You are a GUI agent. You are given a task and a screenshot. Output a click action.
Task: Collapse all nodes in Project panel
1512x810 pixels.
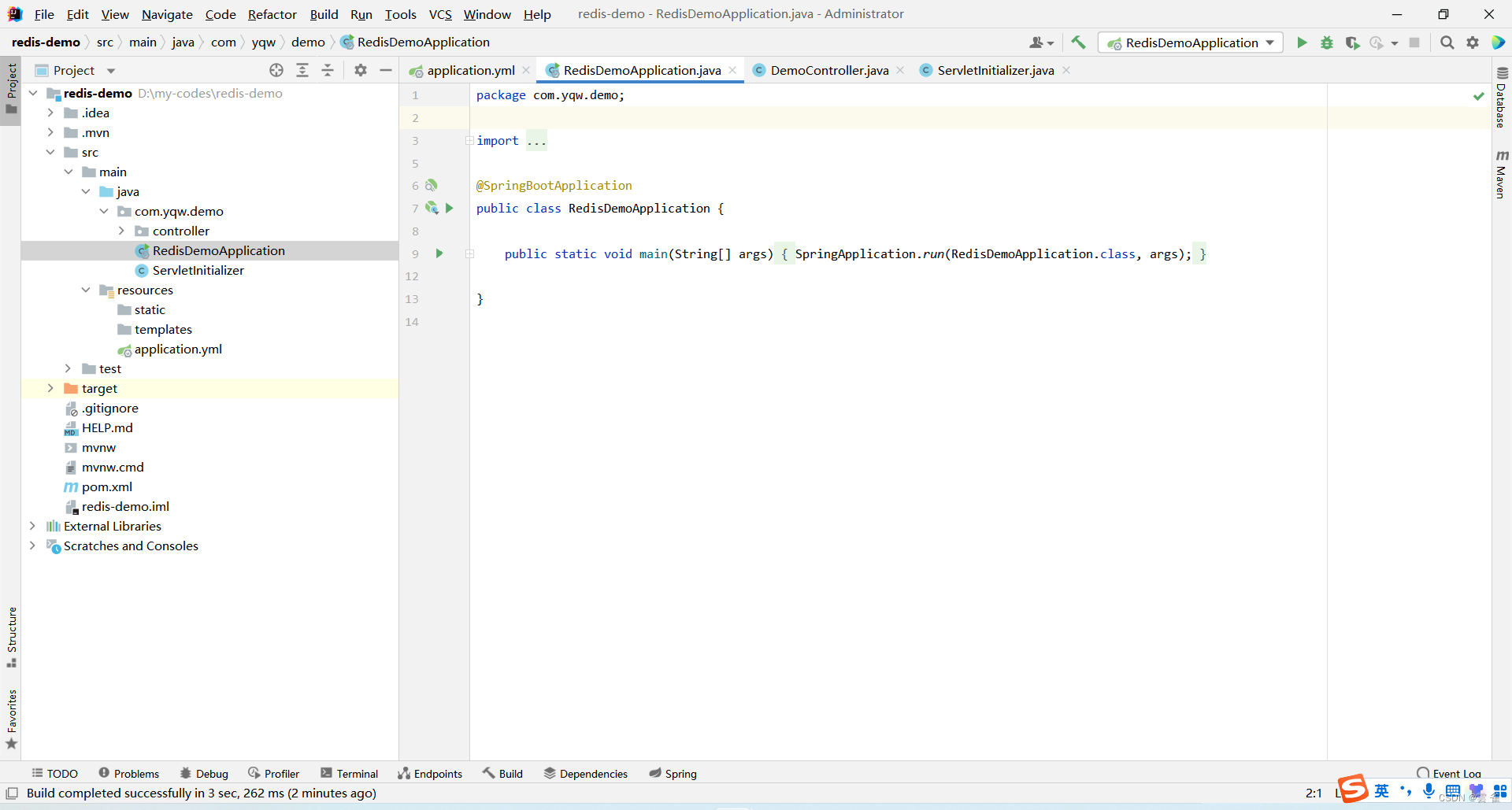point(328,70)
